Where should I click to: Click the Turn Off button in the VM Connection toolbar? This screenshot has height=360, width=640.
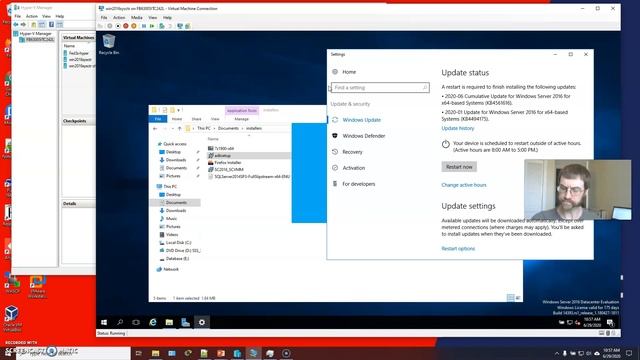[118, 26]
